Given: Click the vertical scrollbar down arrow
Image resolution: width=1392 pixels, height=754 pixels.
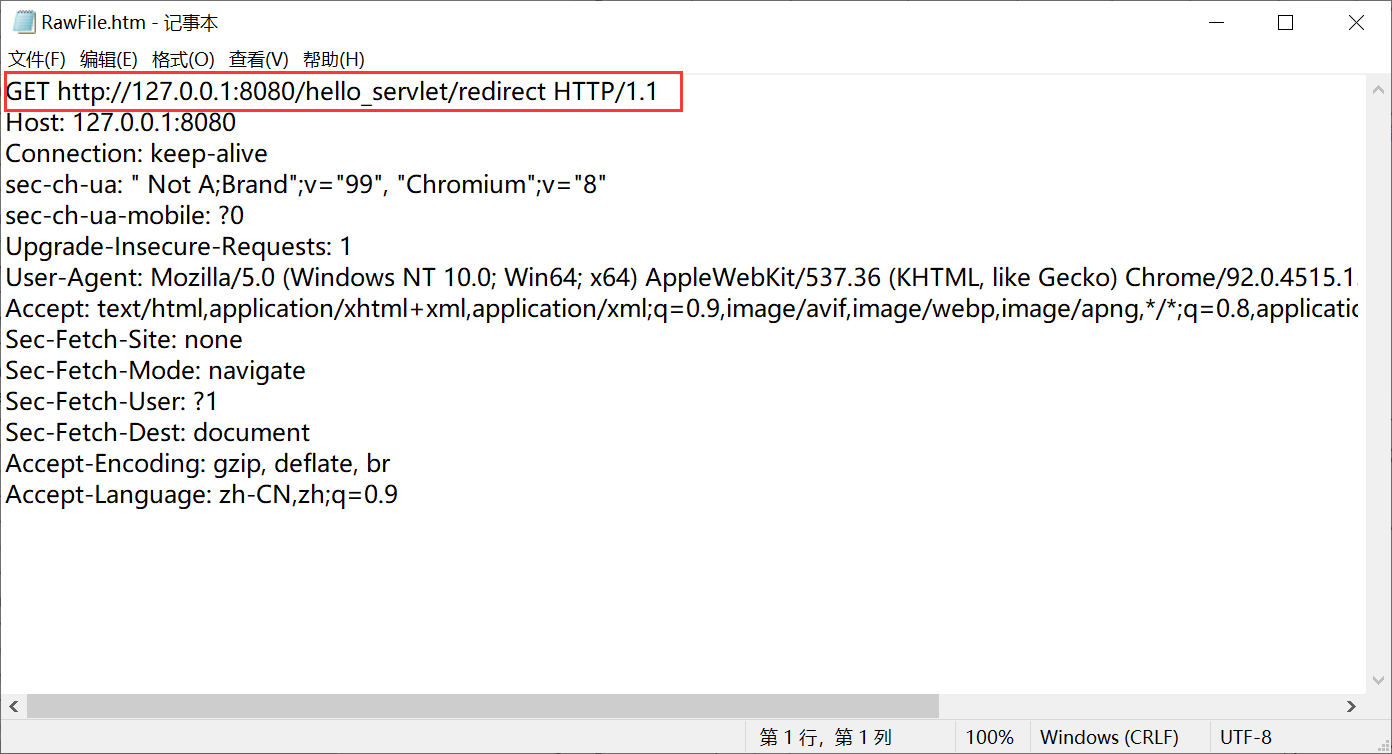Looking at the screenshot, I should pyautogui.click(x=1378, y=680).
